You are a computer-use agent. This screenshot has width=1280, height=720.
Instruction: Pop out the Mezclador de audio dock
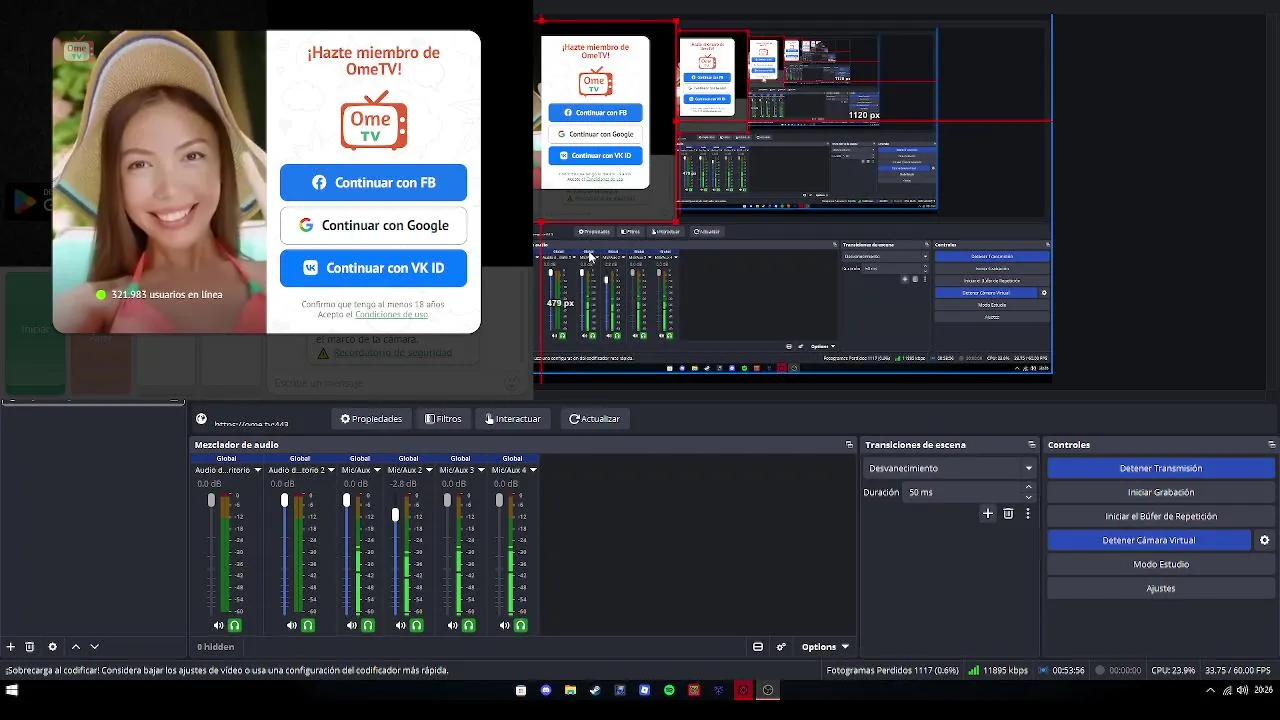tap(849, 445)
